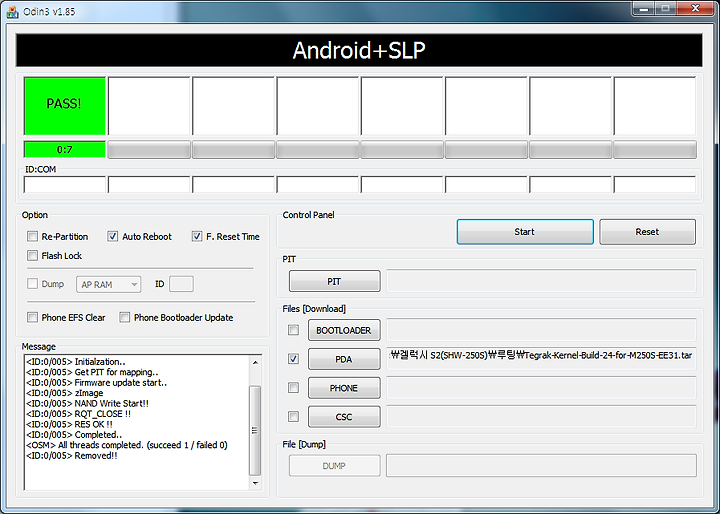The image size is (720, 514).
Task: Close the Odin3 window
Action: click(696, 9)
